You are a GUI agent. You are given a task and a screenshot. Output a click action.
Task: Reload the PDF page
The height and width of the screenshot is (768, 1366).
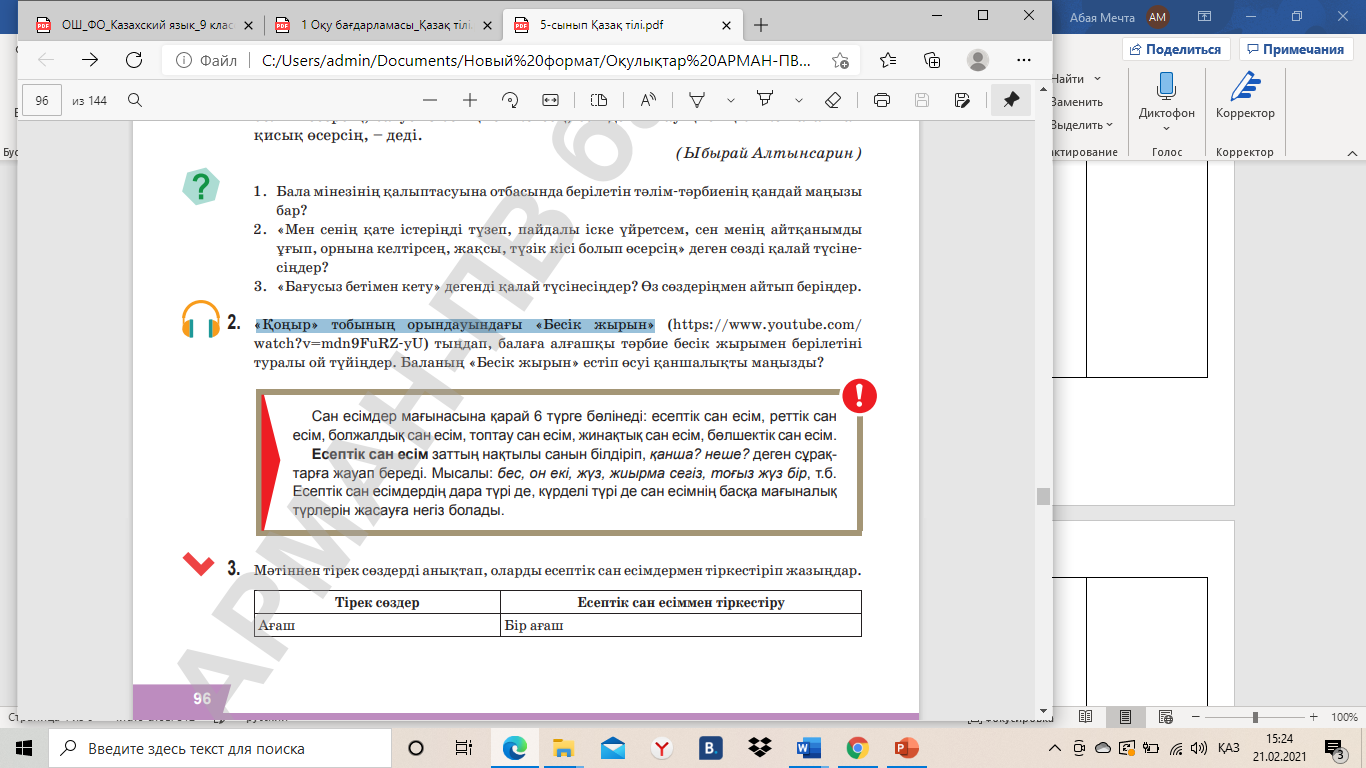point(133,60)
